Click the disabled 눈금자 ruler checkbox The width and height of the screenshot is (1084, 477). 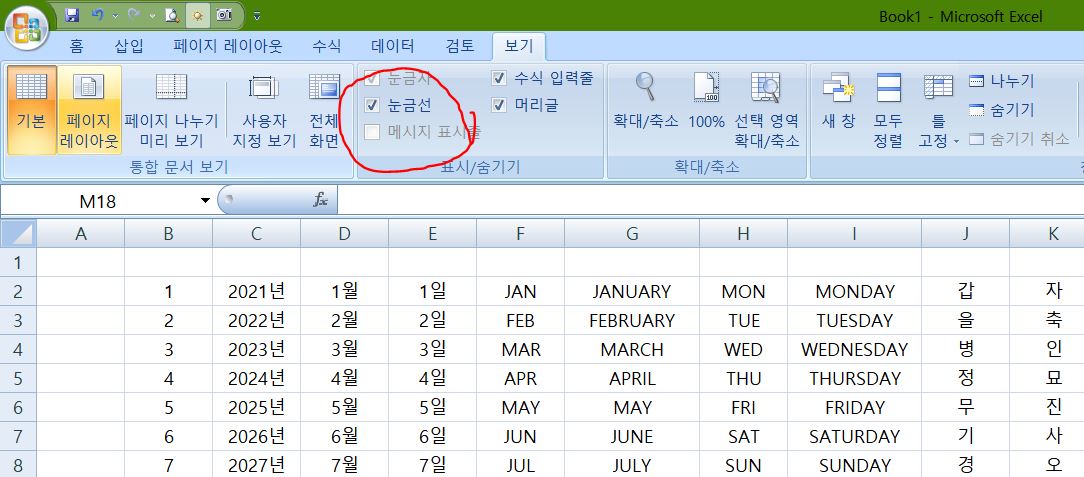pyautogui.click(x=372, y=78)
